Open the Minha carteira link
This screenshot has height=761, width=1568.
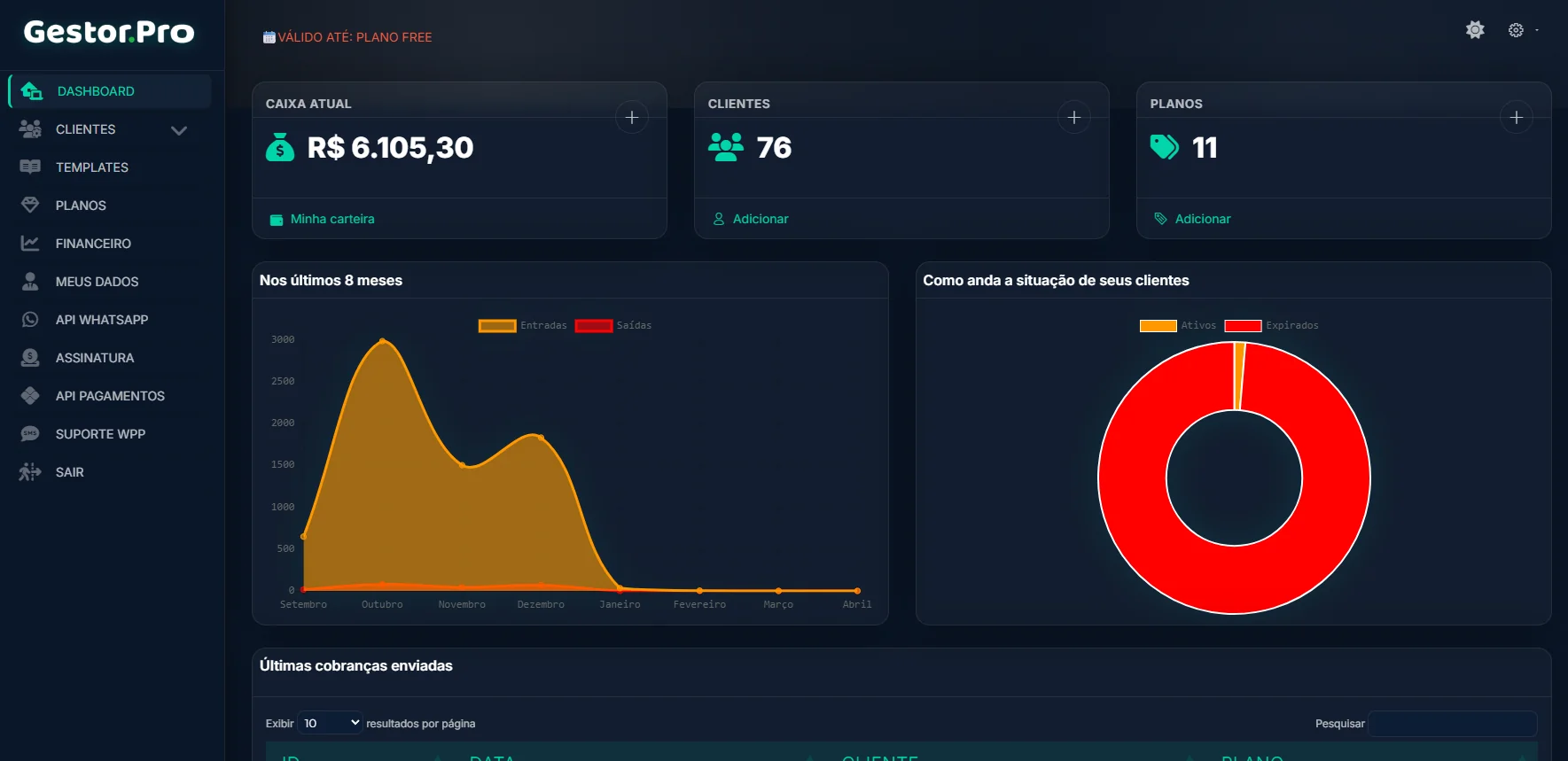pyautogui.click(x=332, y=219)
